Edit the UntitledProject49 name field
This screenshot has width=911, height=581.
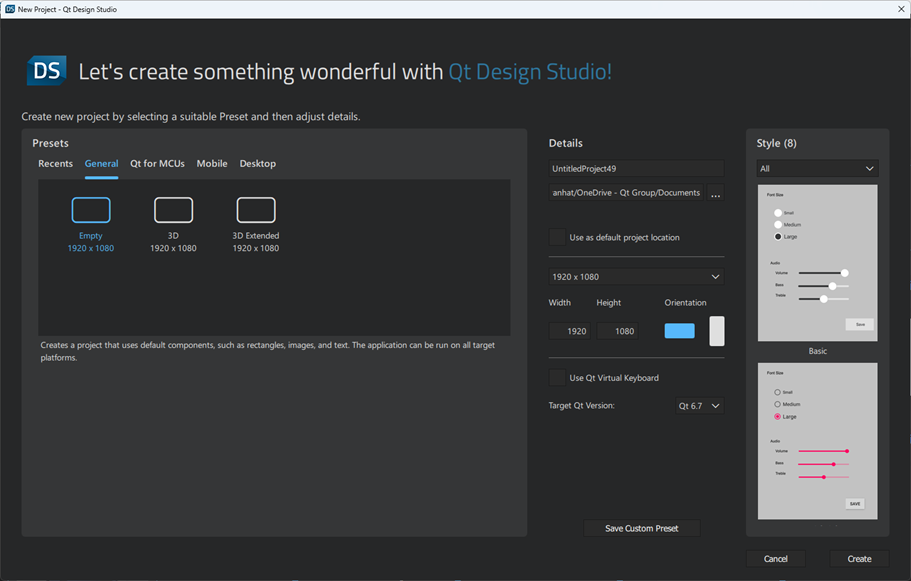[x=635, y=168]
